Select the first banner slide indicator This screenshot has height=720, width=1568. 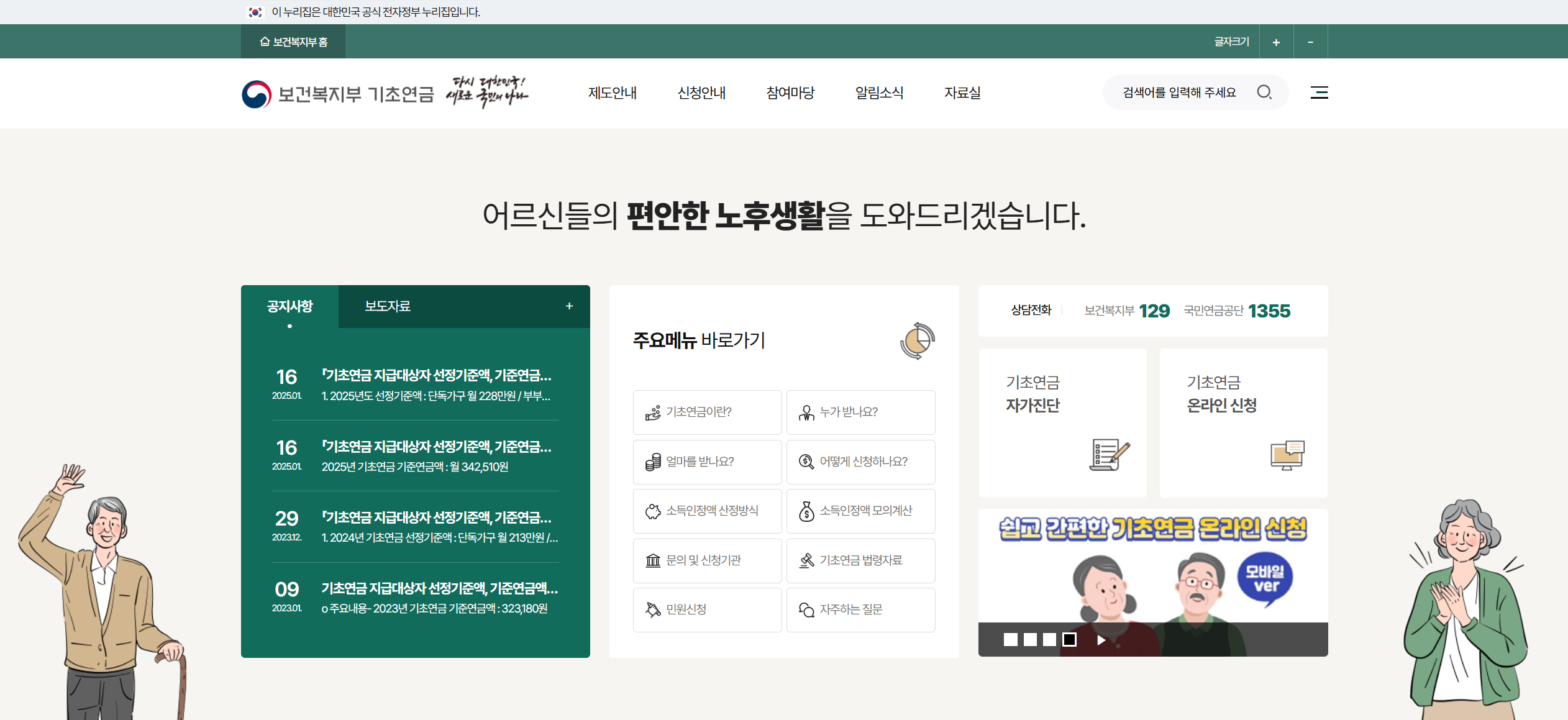1011,639
